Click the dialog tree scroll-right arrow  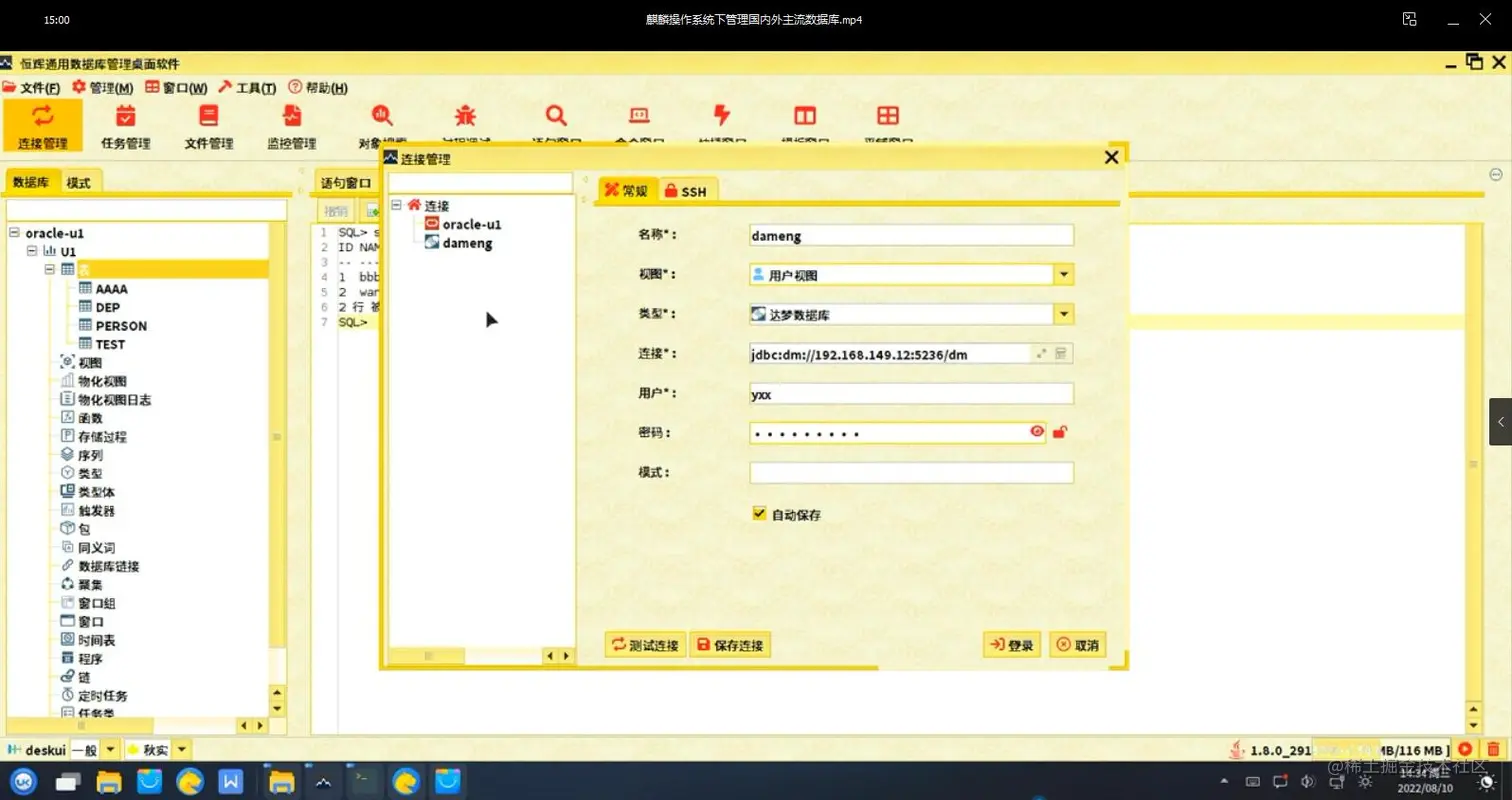(567, 656)
